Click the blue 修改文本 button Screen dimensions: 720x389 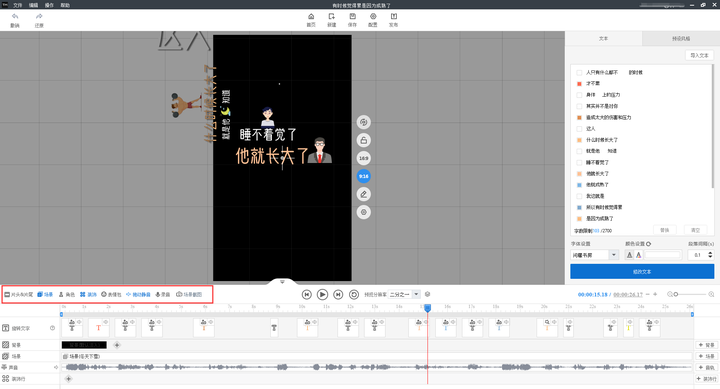[642, 271]
